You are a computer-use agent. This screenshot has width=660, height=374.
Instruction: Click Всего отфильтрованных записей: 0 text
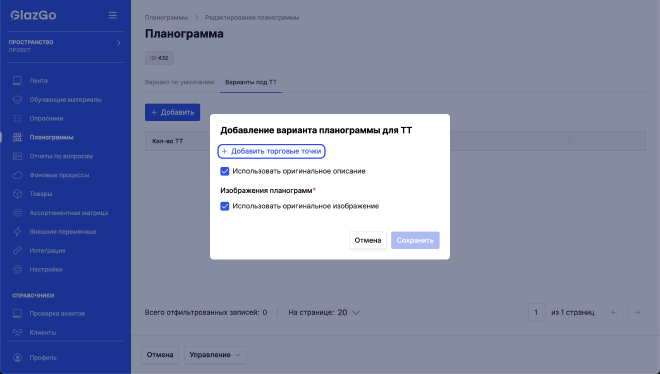pyautogui.click(x=206, y=313)
